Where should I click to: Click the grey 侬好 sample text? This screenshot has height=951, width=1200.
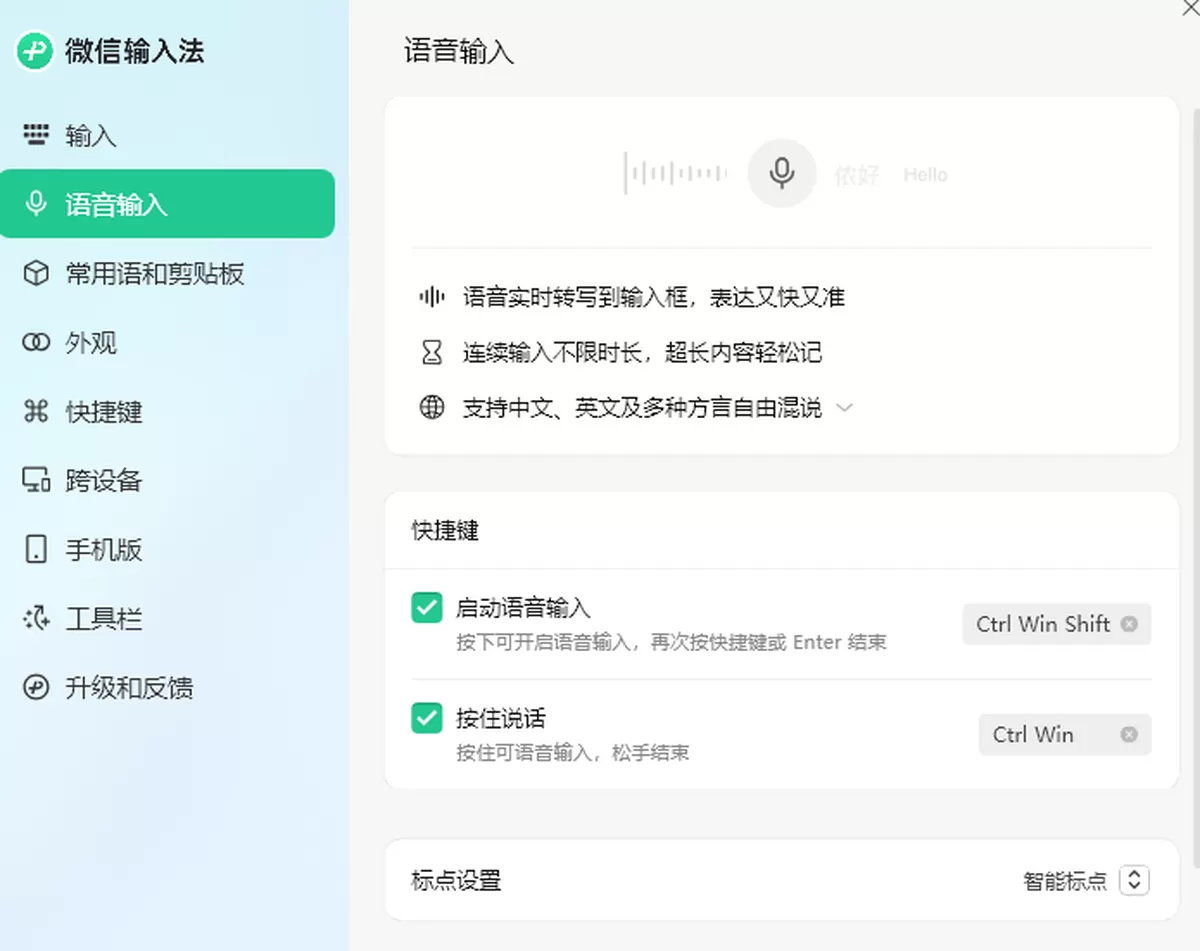click(857, 176)
